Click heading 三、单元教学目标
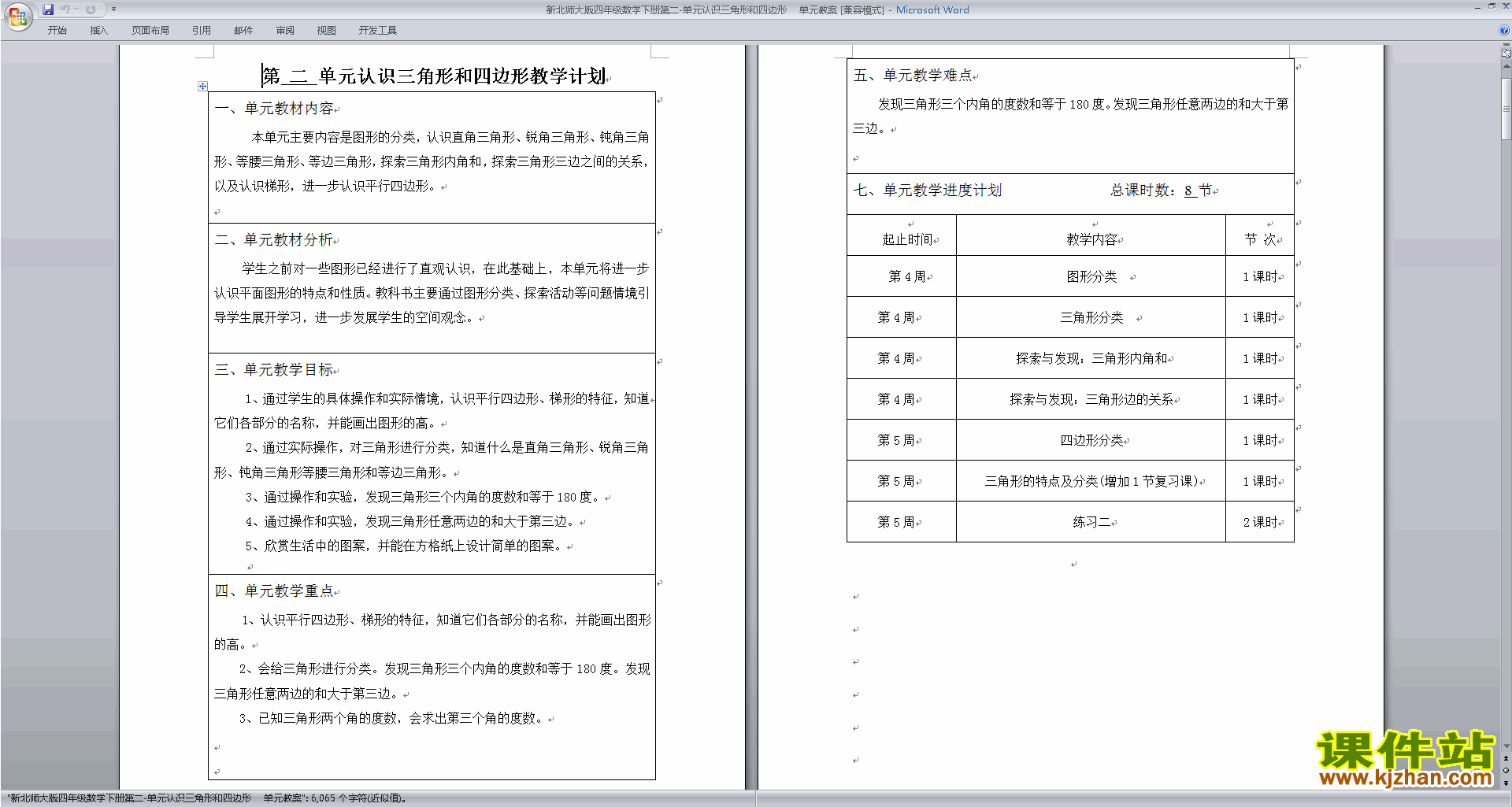 (x=275, y=370)
